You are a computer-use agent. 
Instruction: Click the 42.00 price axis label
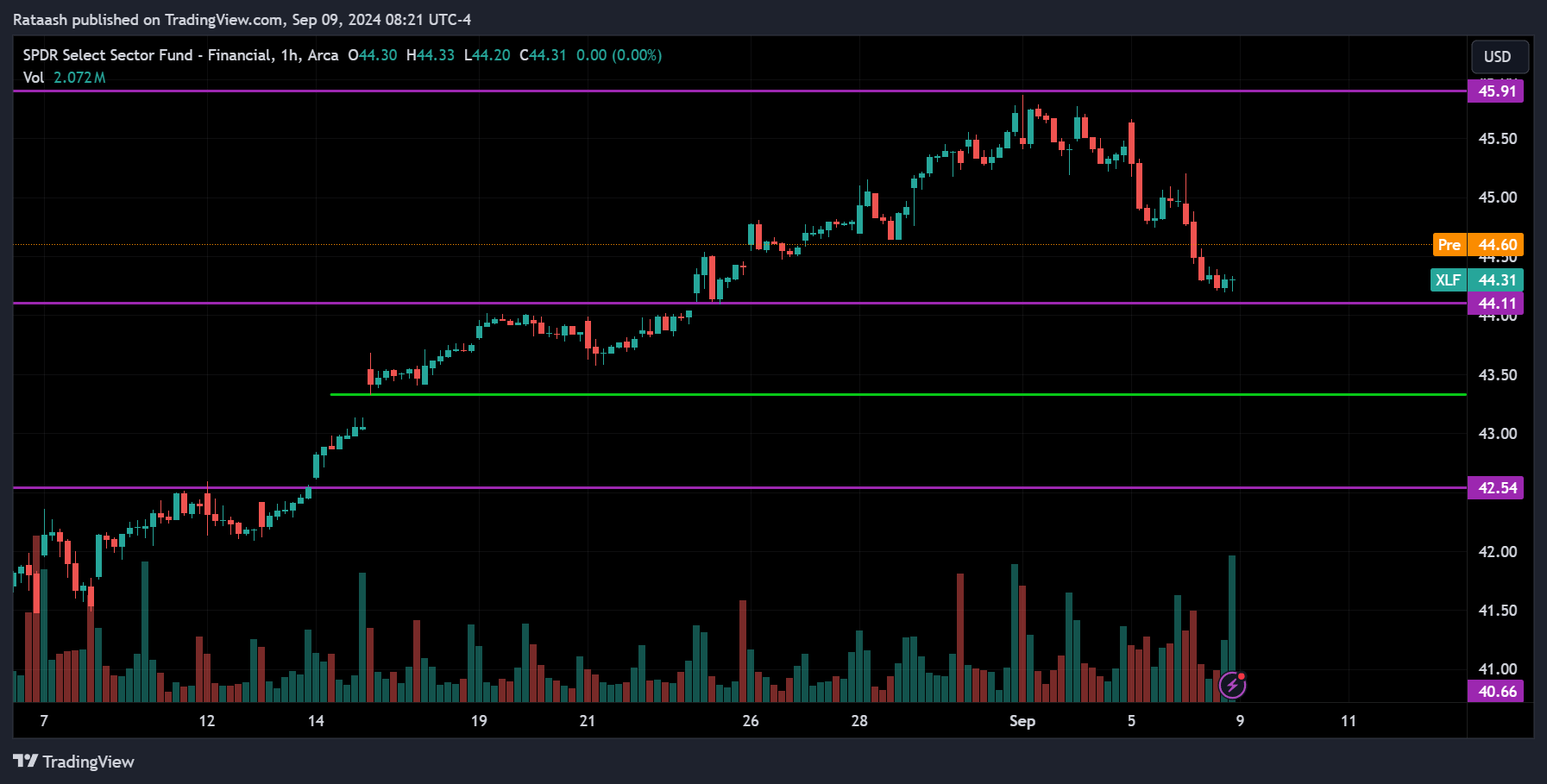tap(1498, 552)
